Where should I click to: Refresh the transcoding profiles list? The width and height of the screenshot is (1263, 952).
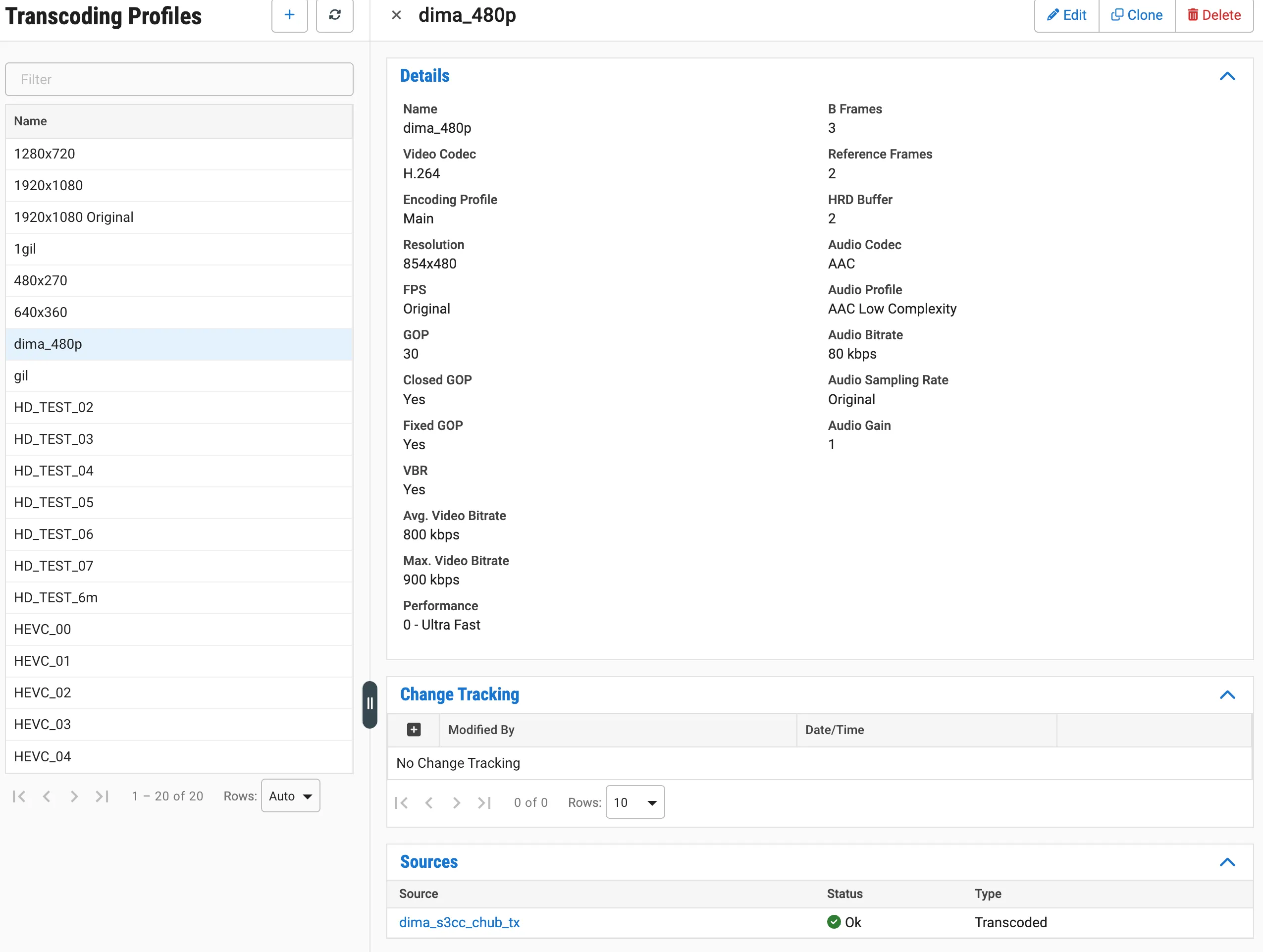point(335,15)
